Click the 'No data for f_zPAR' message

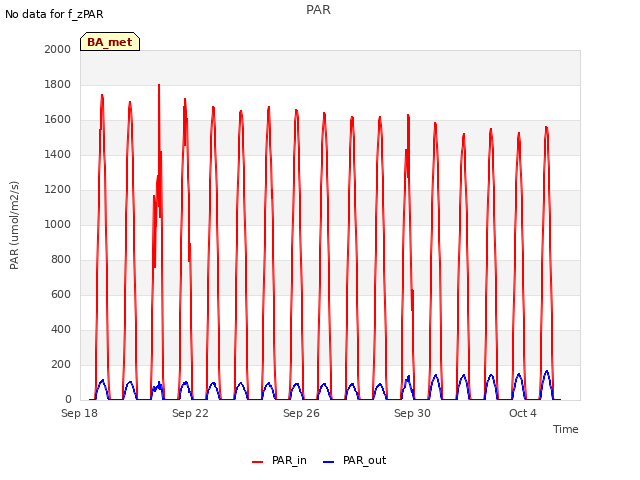click(x=54, y=14)
